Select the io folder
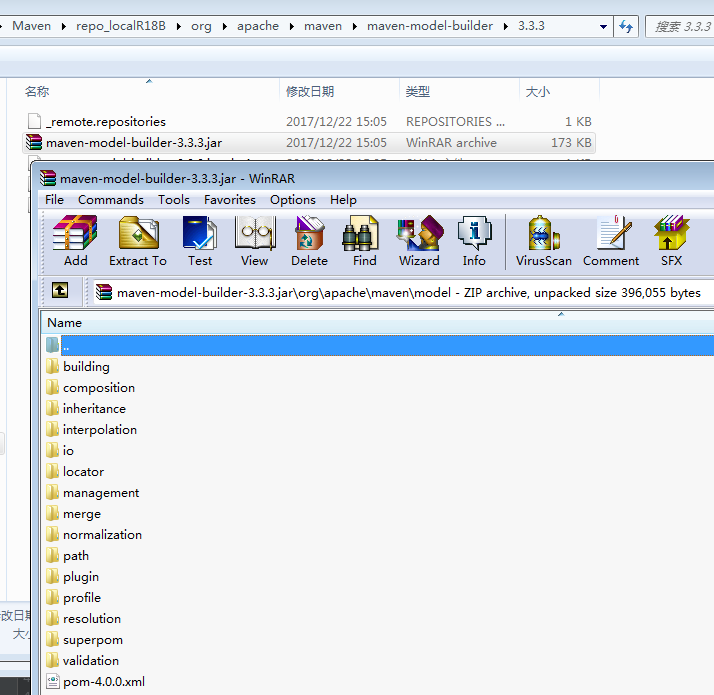Viewport: 714px width, 695px height. (68, 450)
